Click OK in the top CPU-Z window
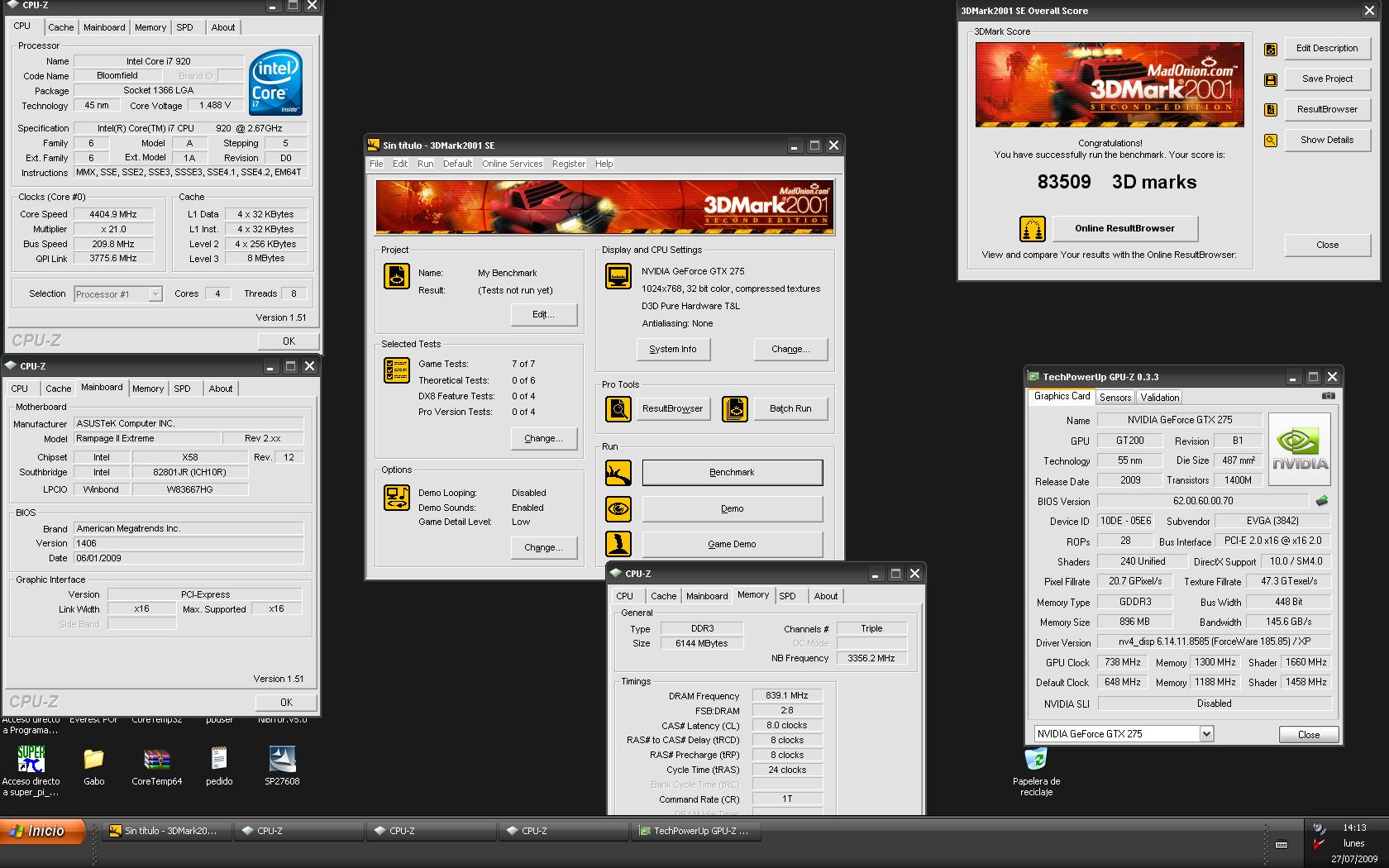The width and height of the screenshot is (1389, 868). (x=289, y=341)
